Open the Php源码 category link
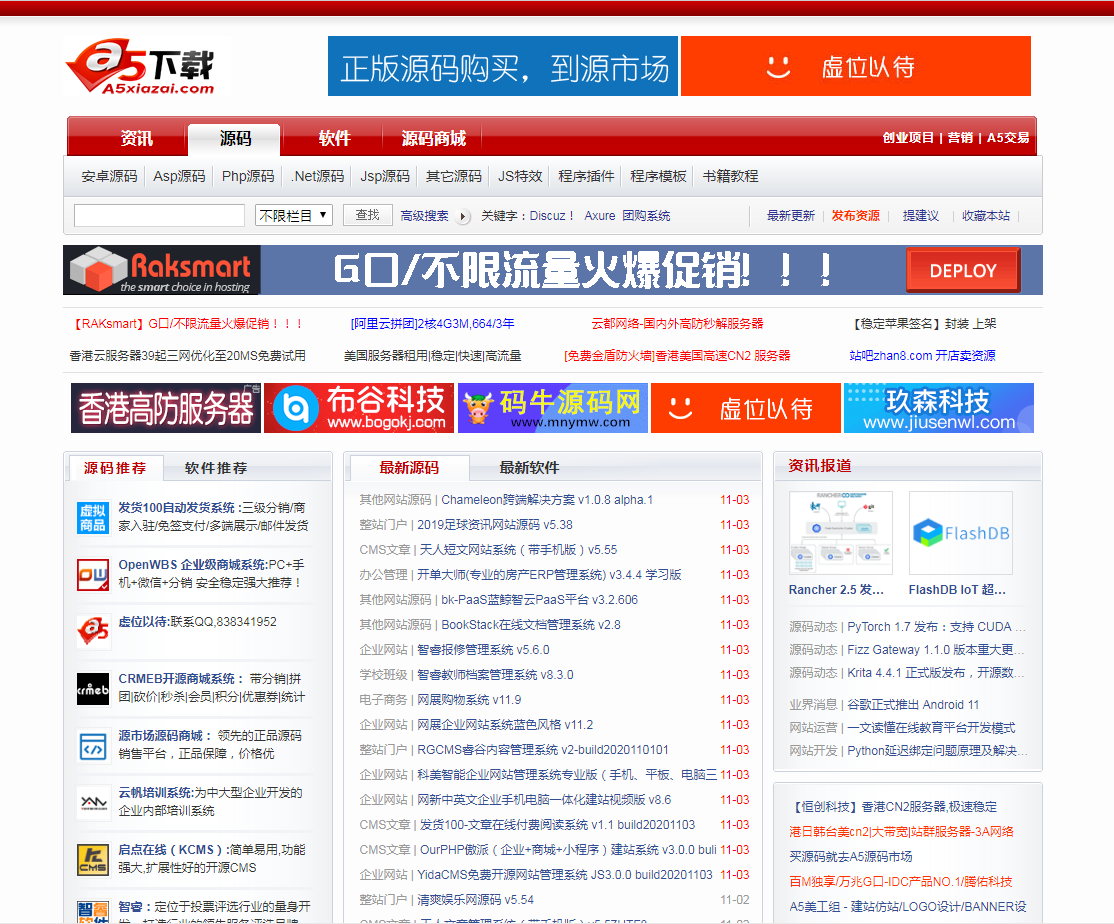Image resolution: width=1114 pixels, height=924 pixels. point(248,176)
